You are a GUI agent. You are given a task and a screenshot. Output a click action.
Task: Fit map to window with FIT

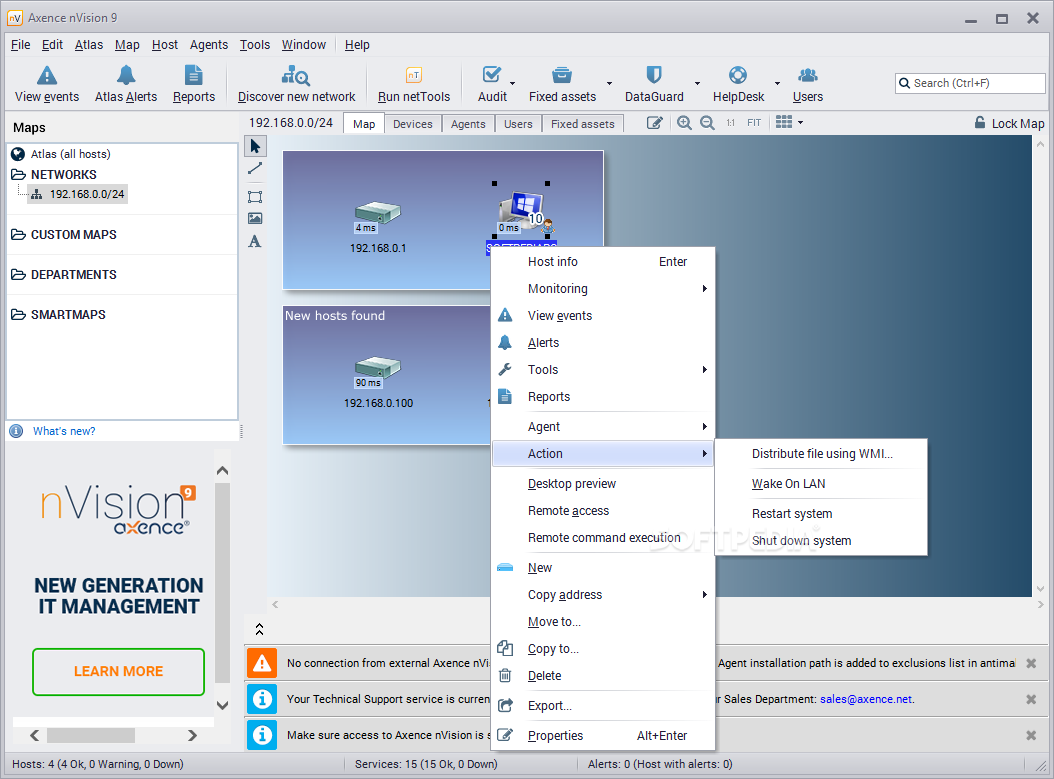(x=754, y=123)
